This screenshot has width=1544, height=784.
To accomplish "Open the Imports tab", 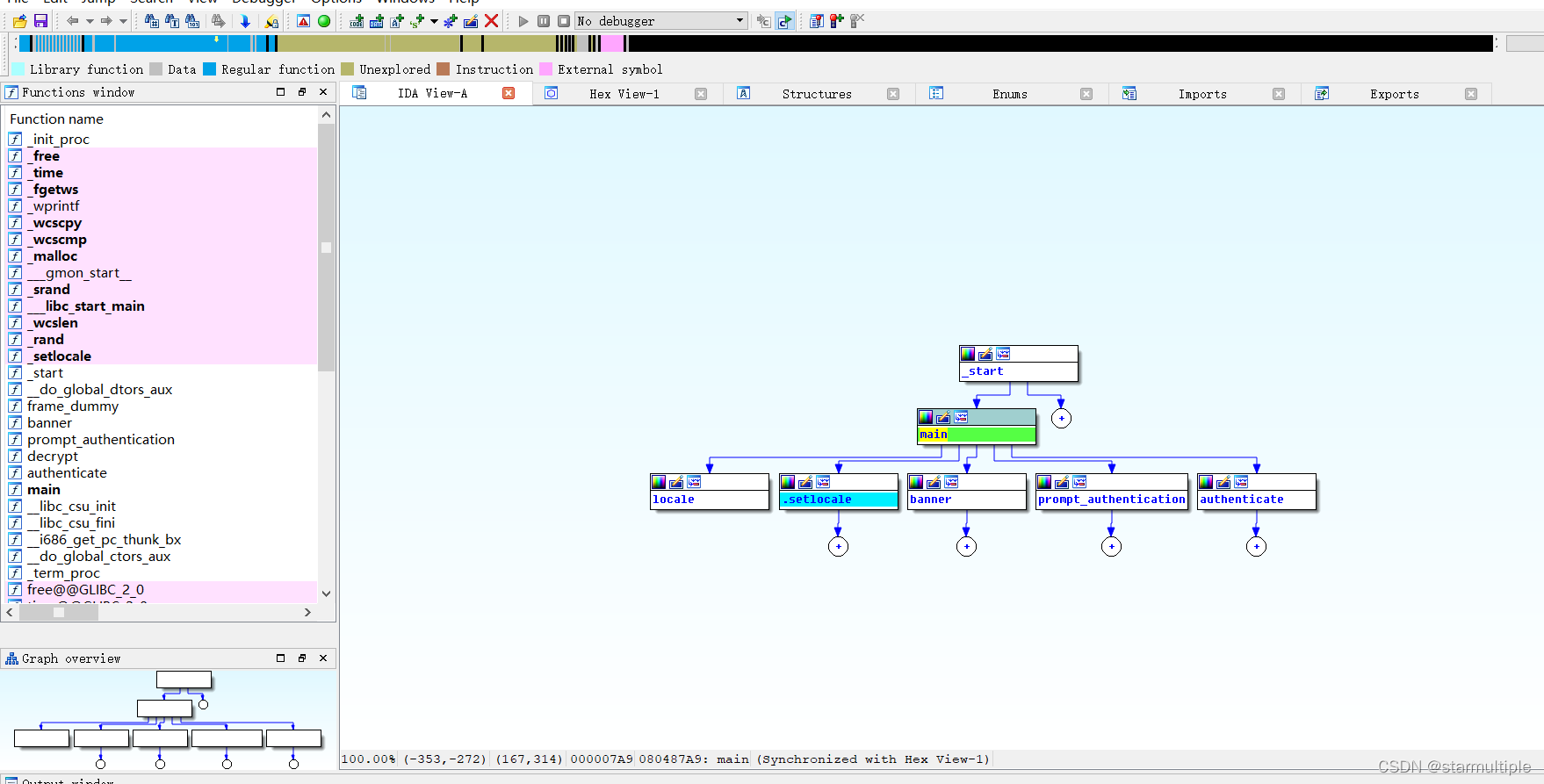I will [1202, 94].
